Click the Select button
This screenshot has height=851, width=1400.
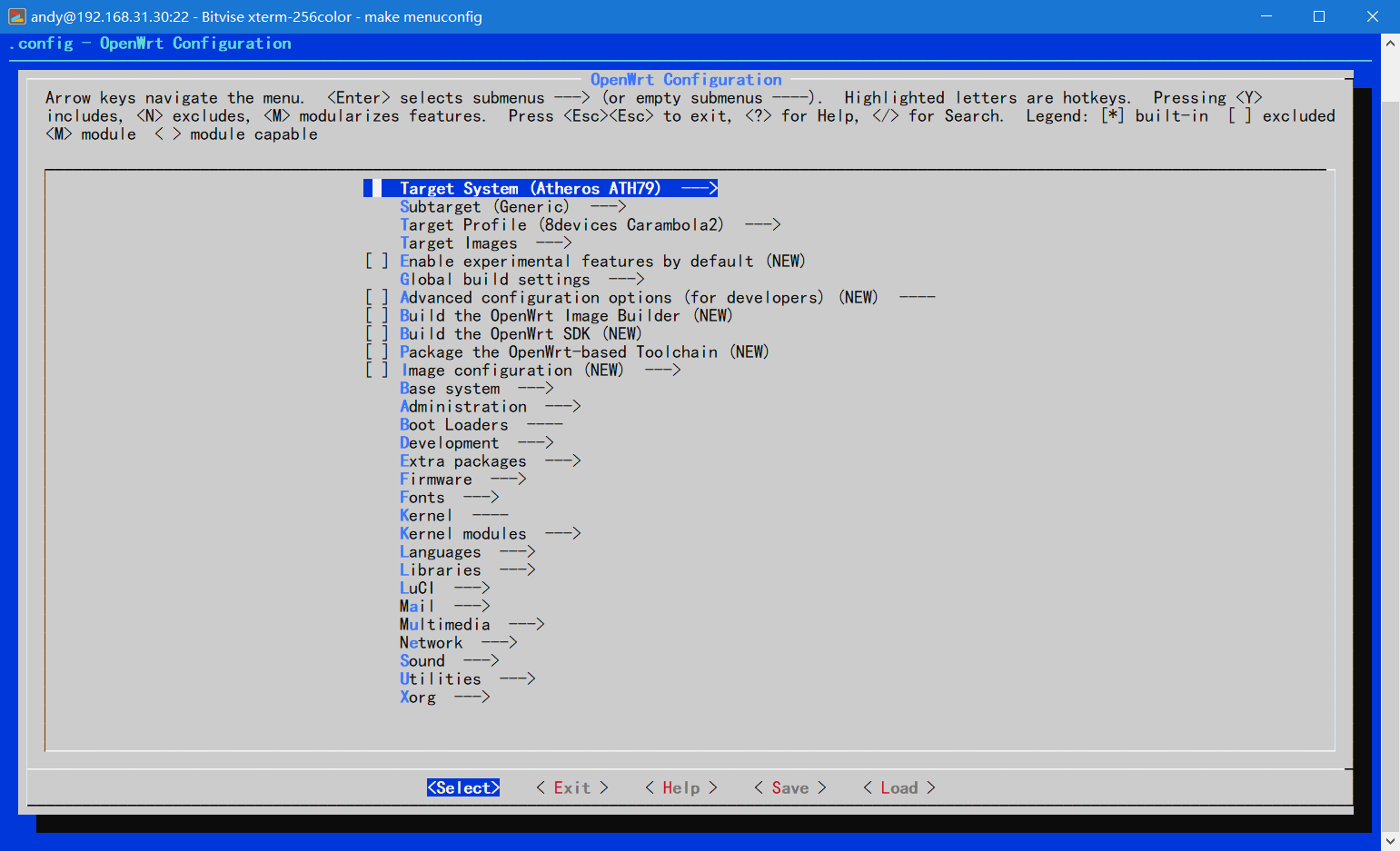tap(463, 787)
